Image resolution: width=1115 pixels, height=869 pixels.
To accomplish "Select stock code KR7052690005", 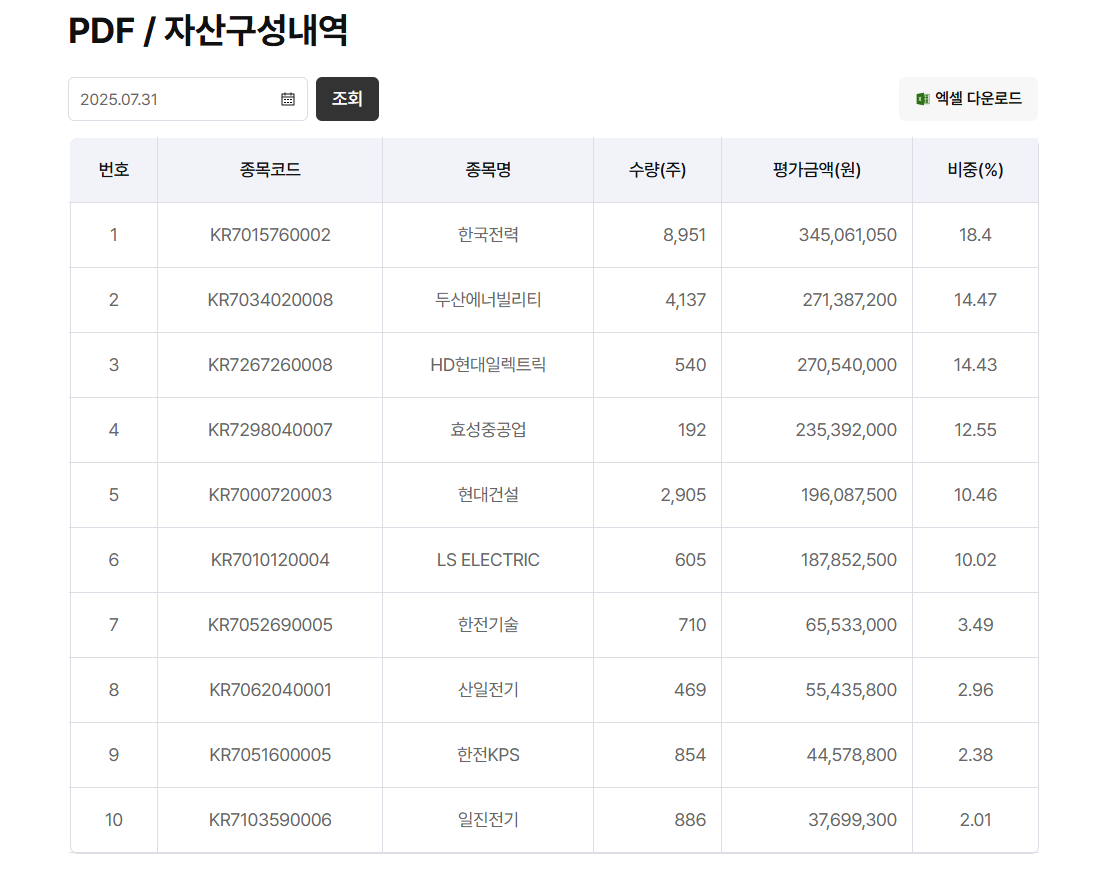I will pos(270,625).
